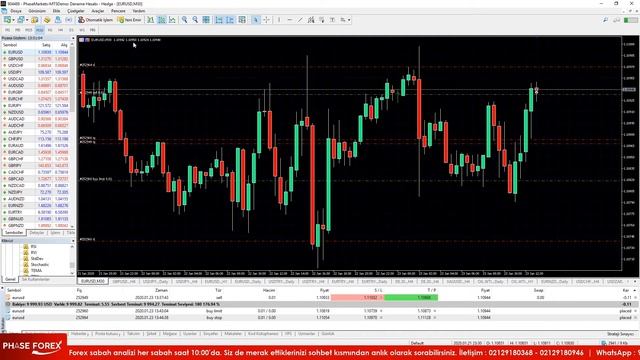Viewport: 640px width, 360px height.
Task: Open the Ekle menu
Action: coord(56,11)
